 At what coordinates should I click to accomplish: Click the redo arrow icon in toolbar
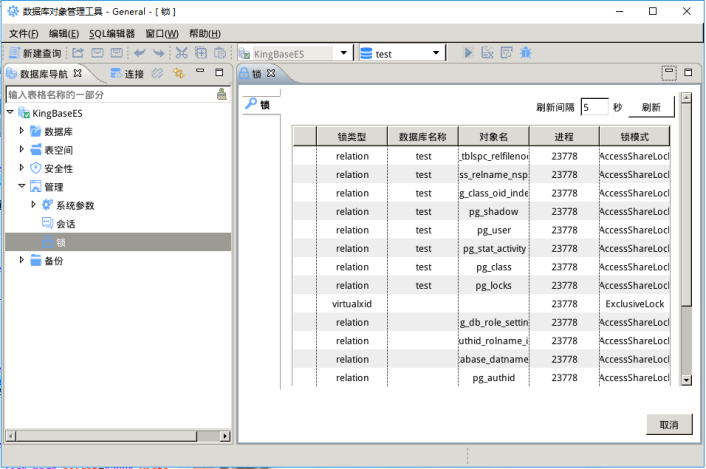point(158,53)
